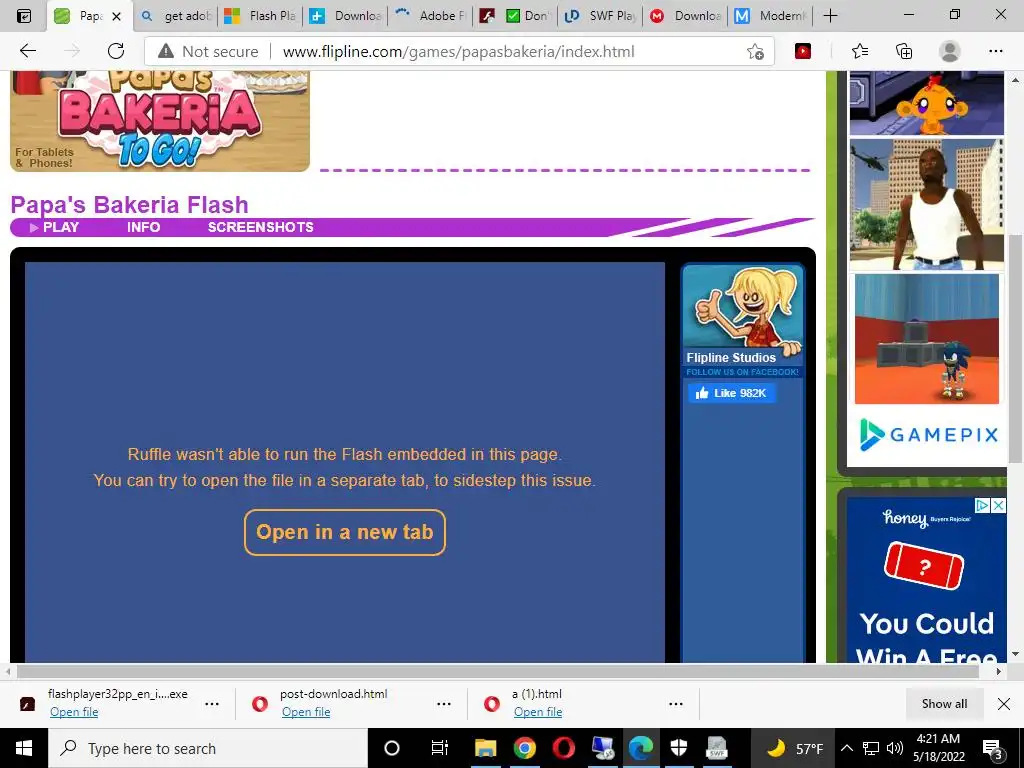Go back to the previous page

pyautogui.click(x=27, y=51)
